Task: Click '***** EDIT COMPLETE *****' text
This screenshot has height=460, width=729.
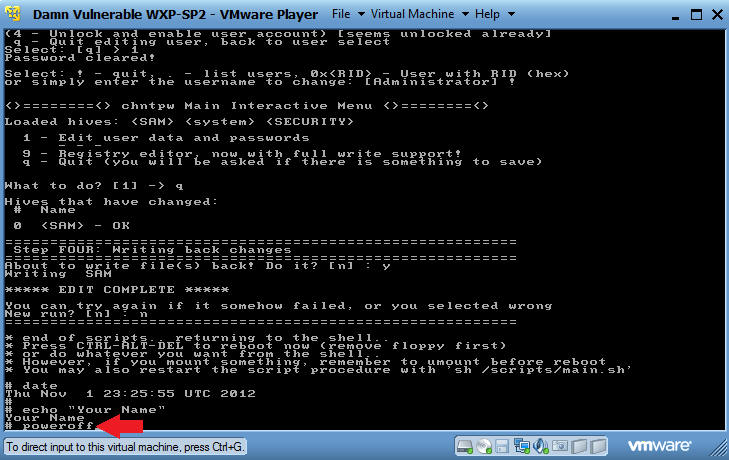Action: point(117,290)
